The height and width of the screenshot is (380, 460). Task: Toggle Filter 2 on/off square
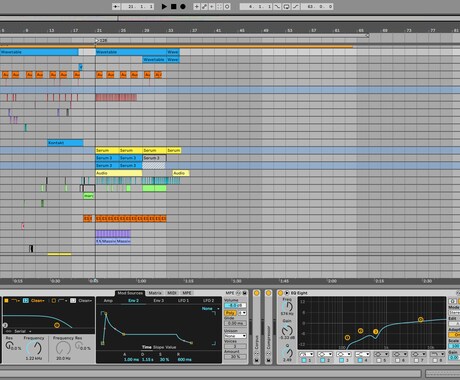pyautogui.click(x=54, y=301)
